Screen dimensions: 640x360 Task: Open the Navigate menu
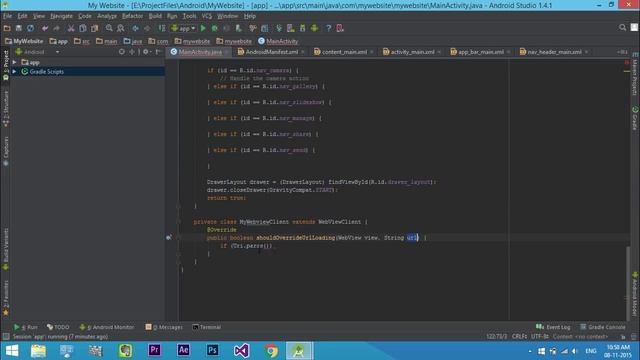click(x=61, y=16)
